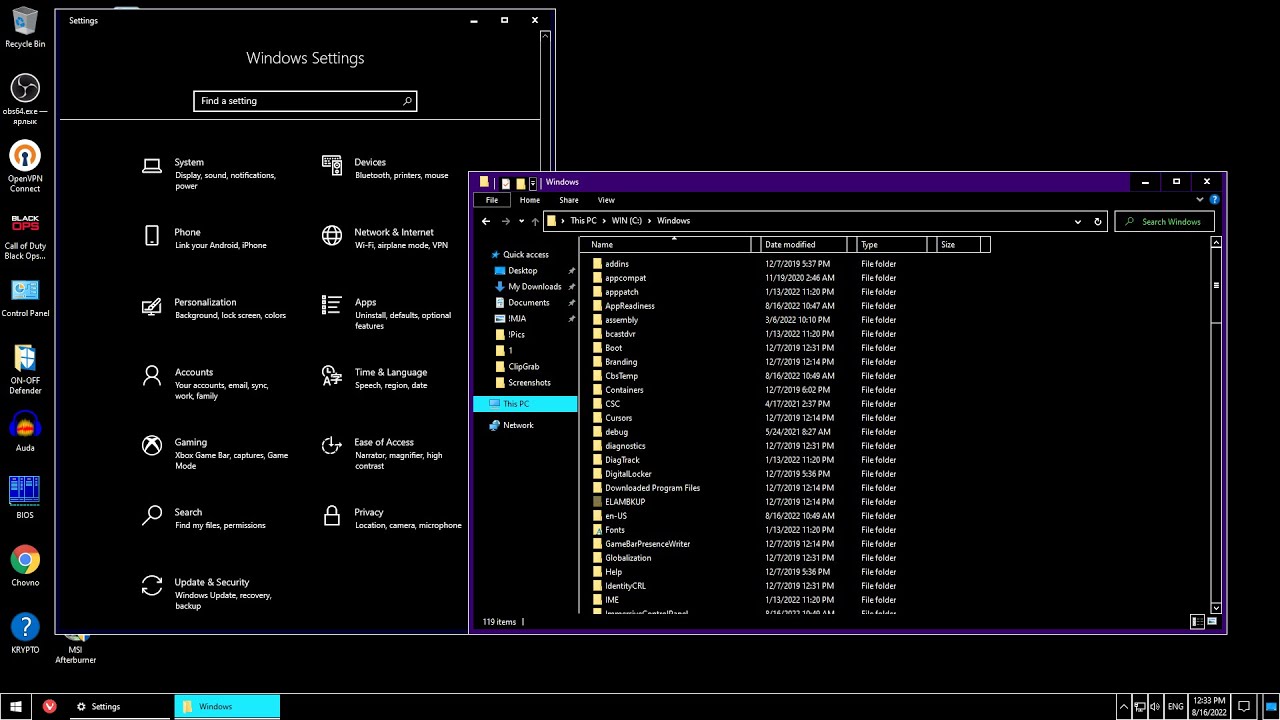
Task: Expand the hidden icons chevron in the tray
Action: point(1124,706)
